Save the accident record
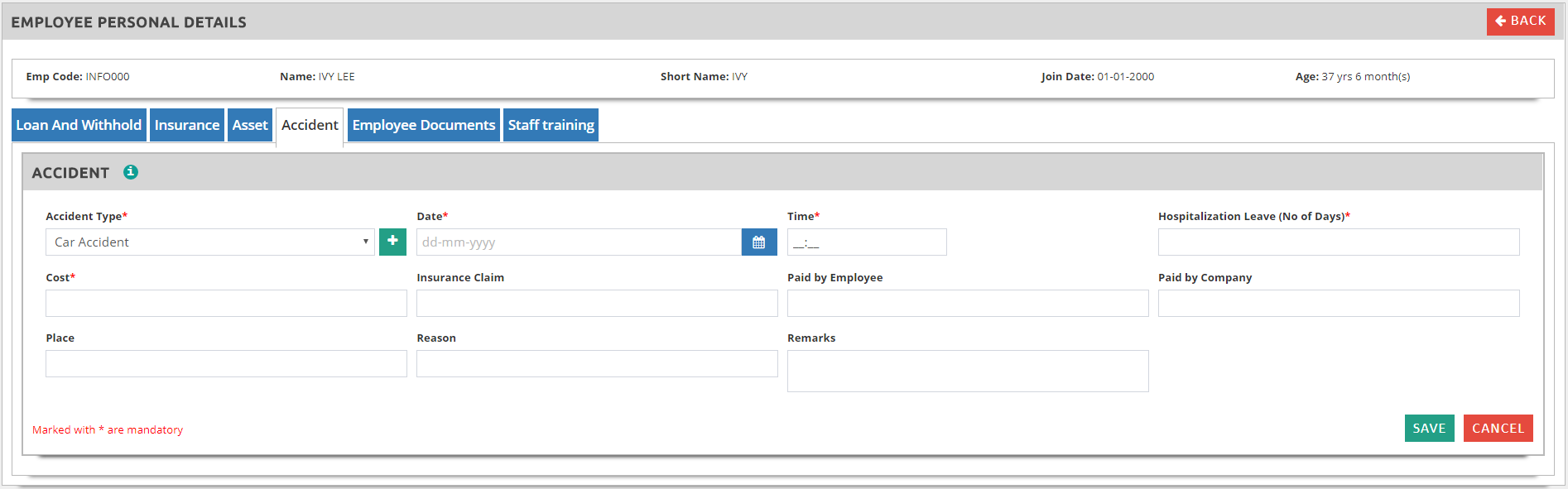Screen dimensions: 1568x489 (x=1429, y=429)
